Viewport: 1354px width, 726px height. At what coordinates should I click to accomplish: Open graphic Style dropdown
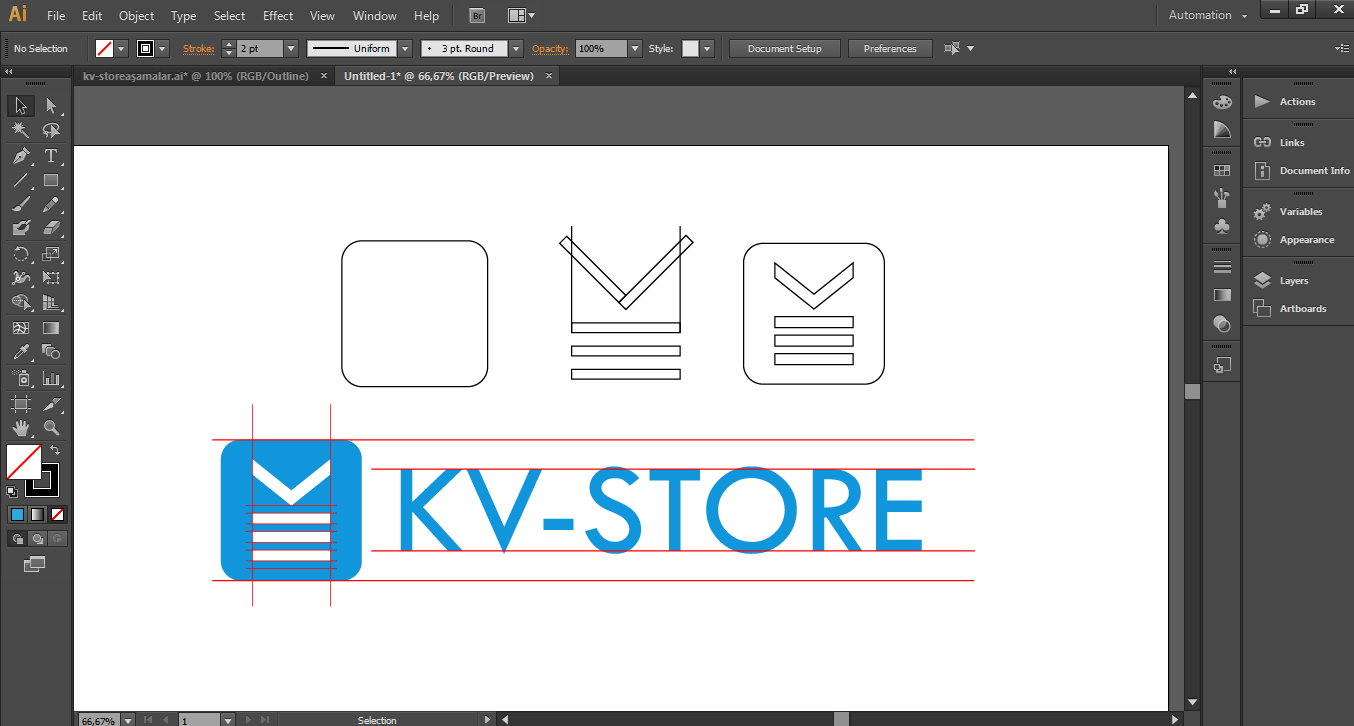(707, 48)
